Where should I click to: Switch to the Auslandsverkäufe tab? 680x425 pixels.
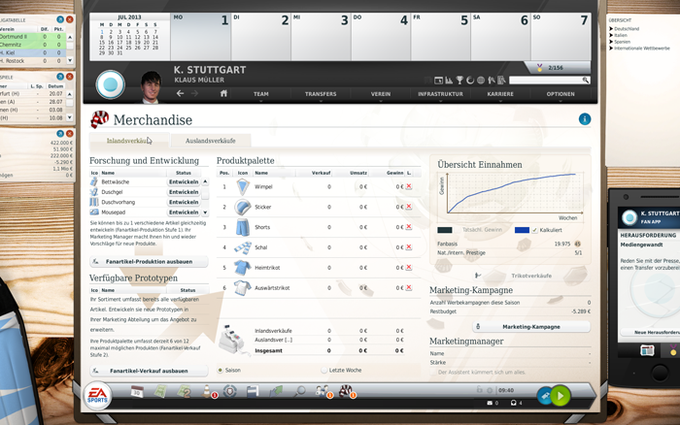tap(210, 141)
